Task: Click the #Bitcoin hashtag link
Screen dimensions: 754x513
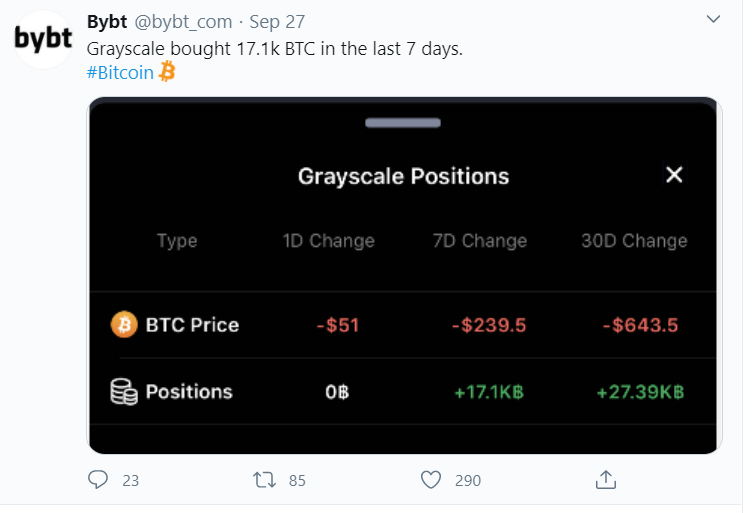Action: click(x=120, y=72)
